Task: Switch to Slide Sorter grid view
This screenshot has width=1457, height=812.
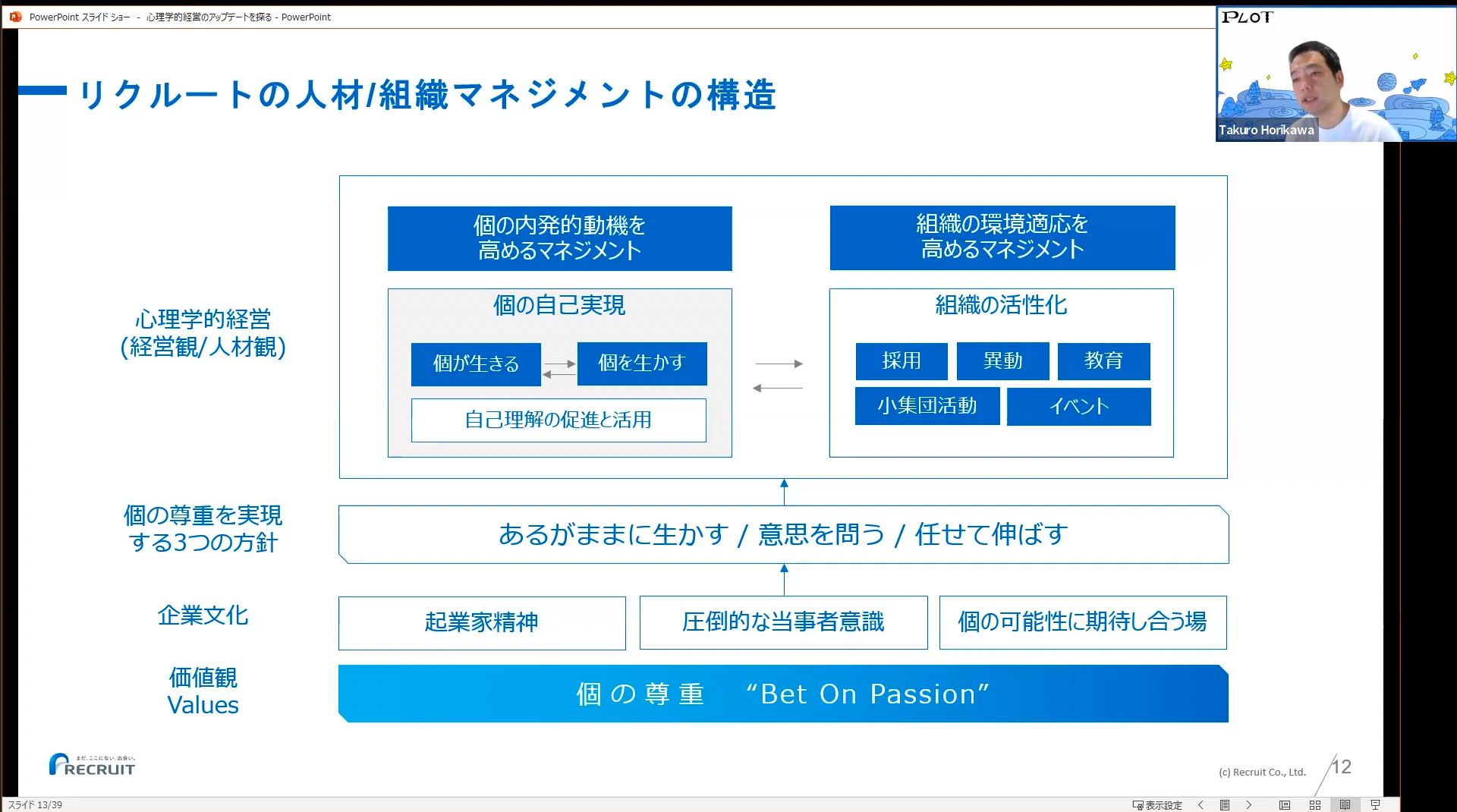Action: click(x=1315, y=805)
